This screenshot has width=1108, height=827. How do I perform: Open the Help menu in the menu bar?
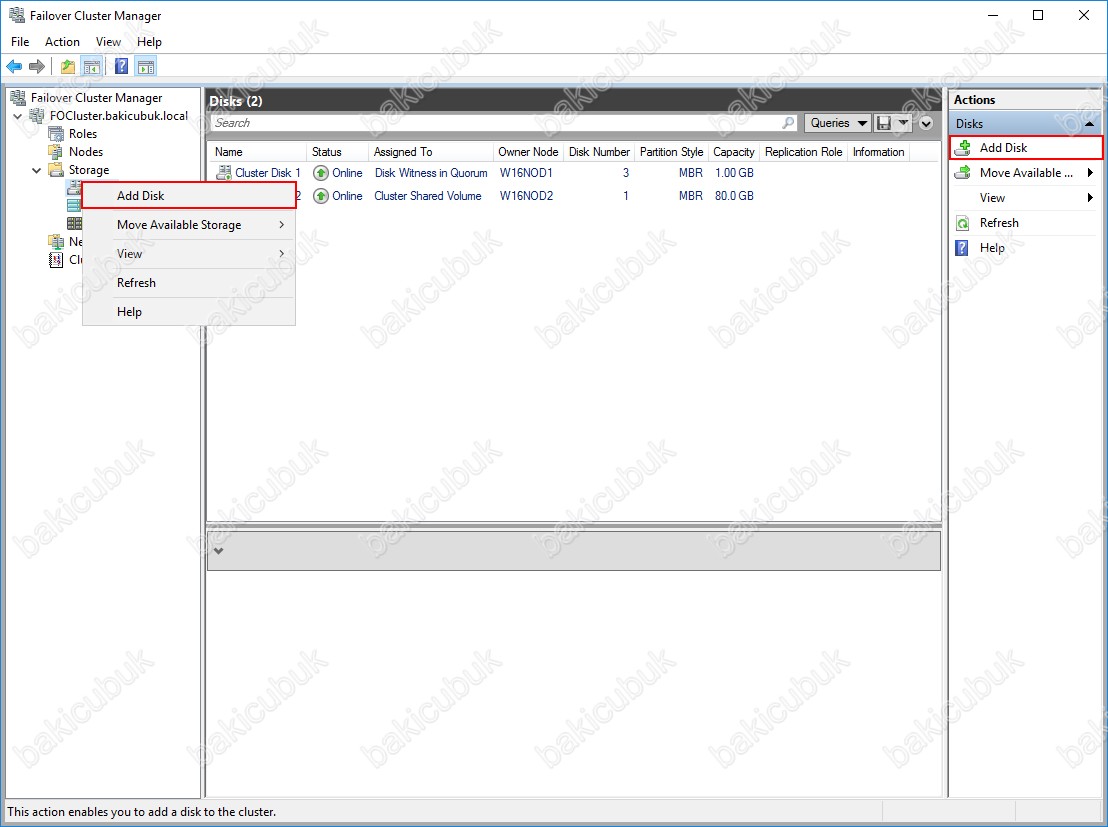click(149, 42)
